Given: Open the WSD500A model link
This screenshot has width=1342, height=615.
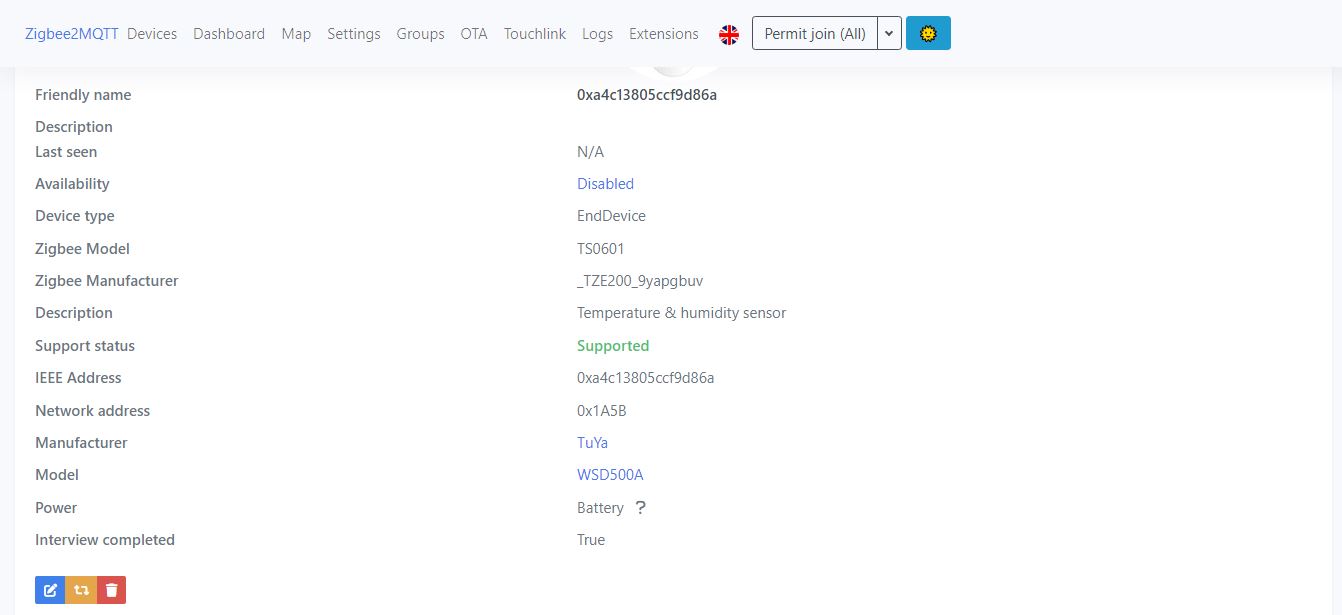Looking at the screenshot, I should (610, 474).
